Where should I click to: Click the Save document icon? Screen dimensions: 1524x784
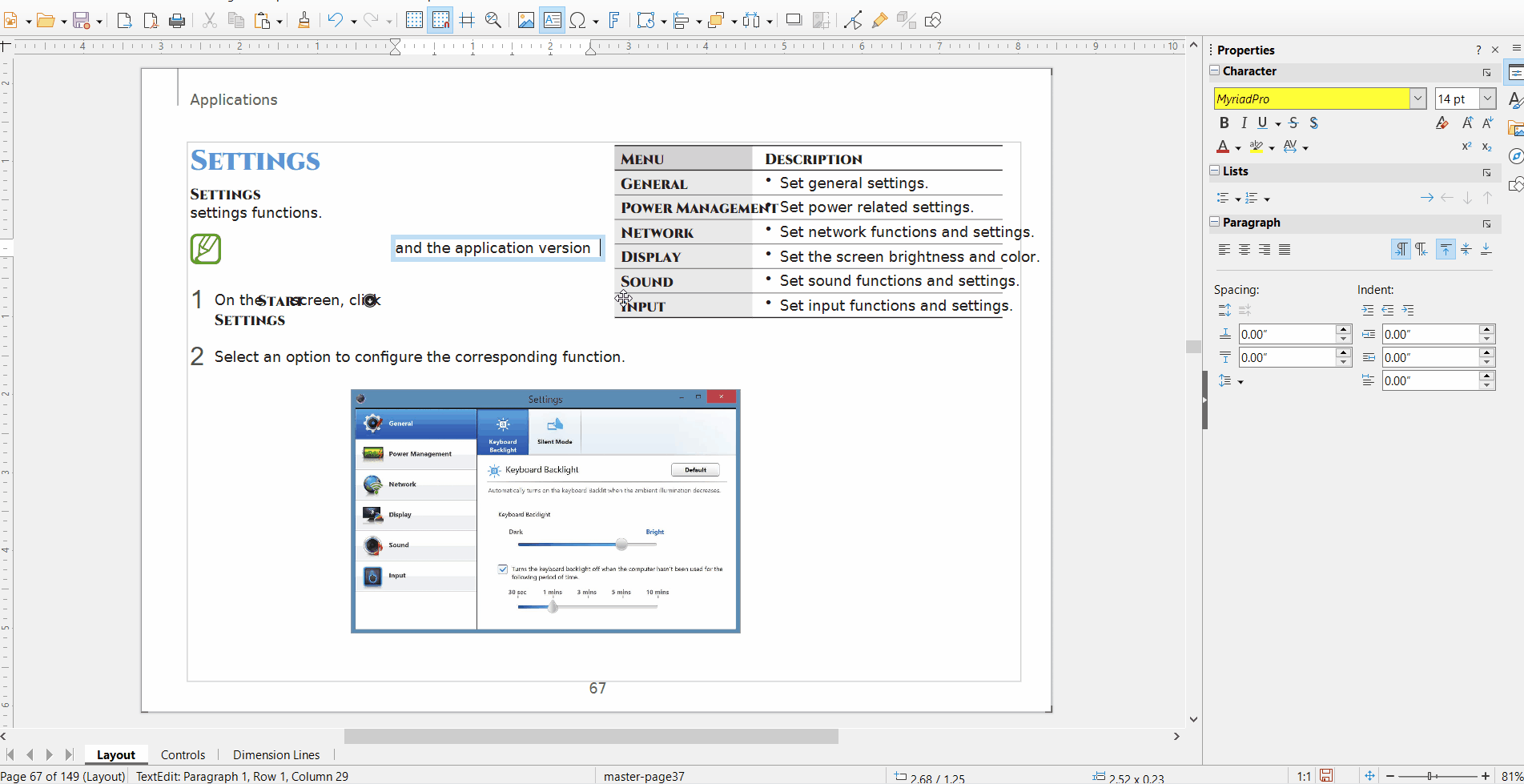click(82, 21)
